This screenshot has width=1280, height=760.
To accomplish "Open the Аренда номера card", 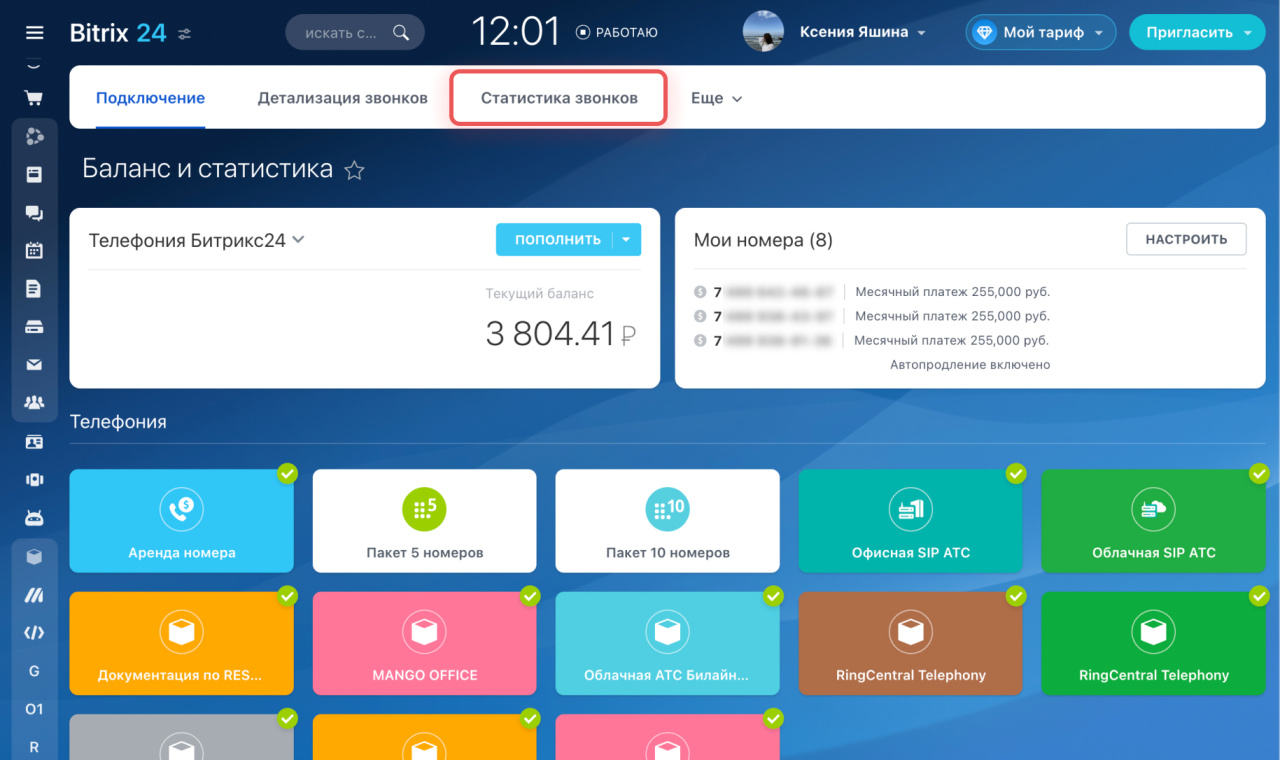I will click(181, 521).
